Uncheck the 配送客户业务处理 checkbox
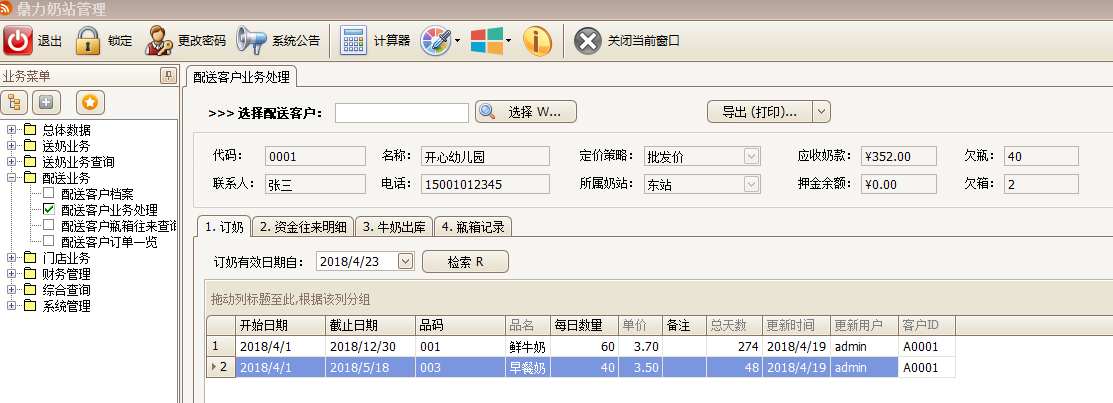The width and height of the screenshot is (1113, 403). (x=48, y=209)
